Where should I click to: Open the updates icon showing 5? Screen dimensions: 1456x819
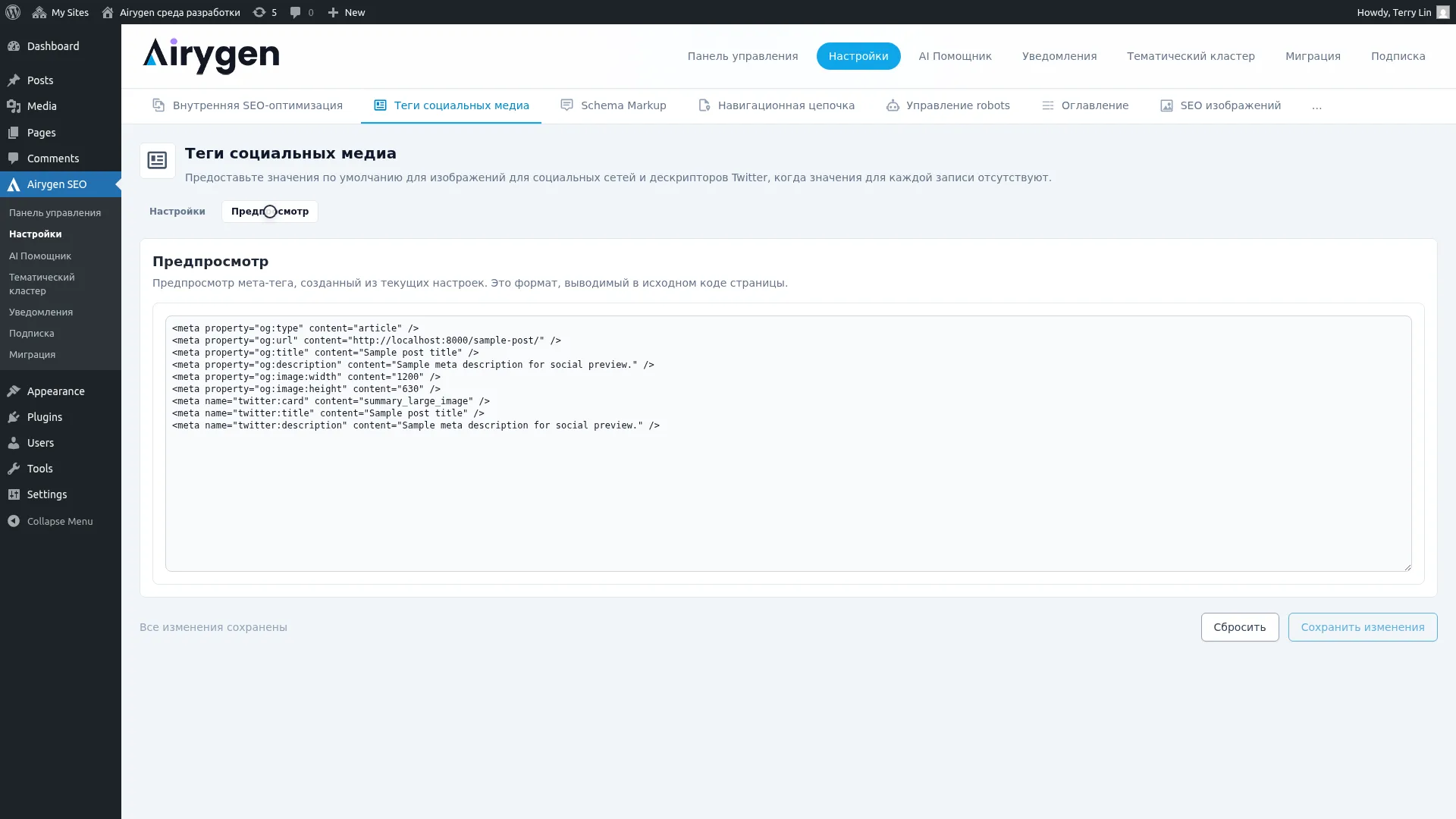pos(259,12)
